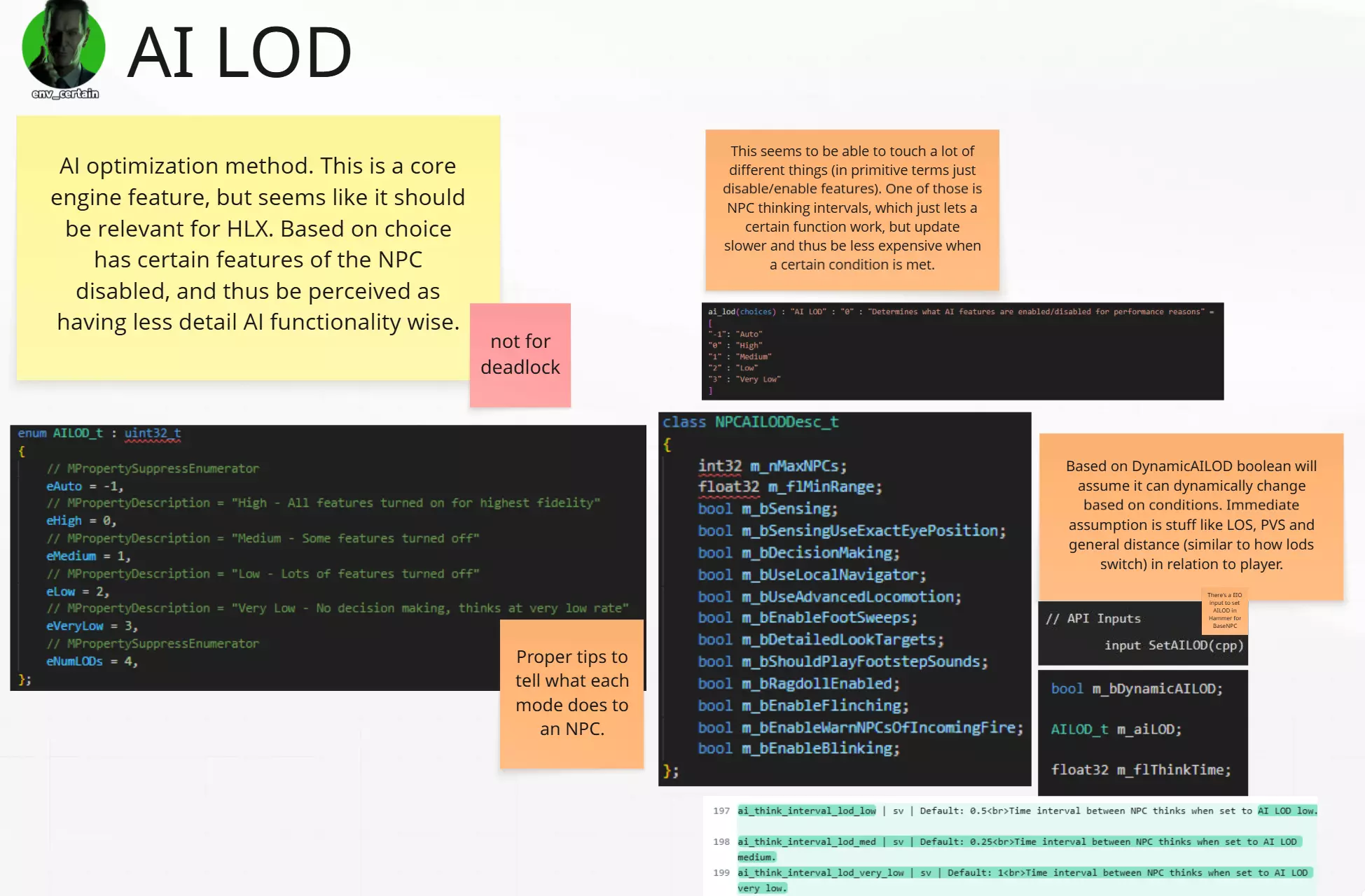Click the '"0" : "High"' choice line

[x=735, y=346]
